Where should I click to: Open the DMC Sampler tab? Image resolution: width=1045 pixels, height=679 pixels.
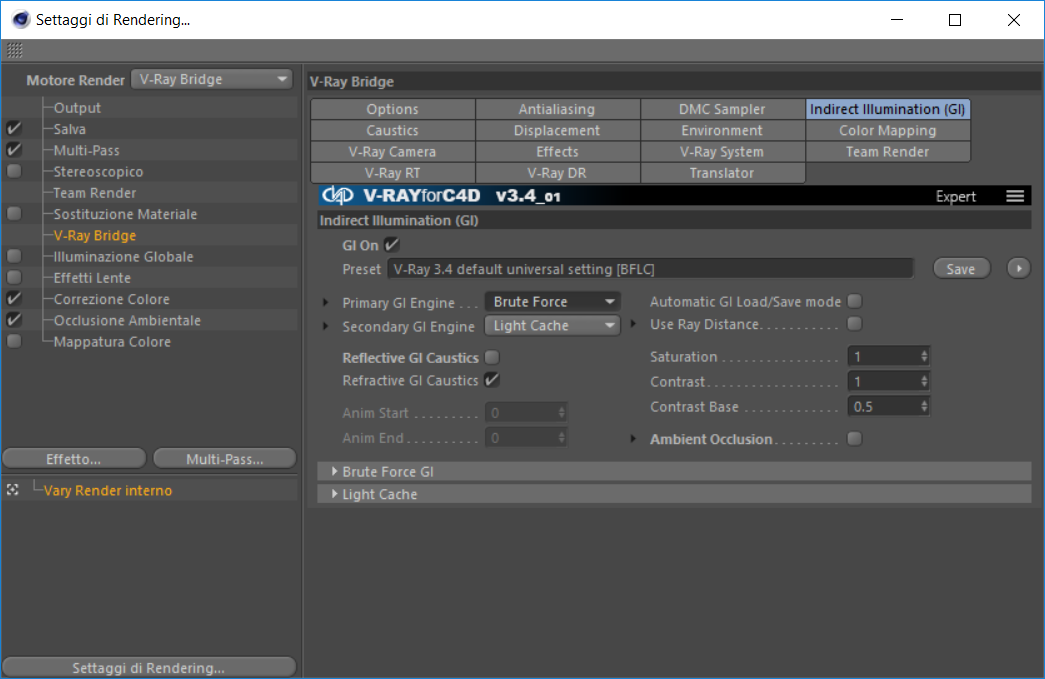722,109
